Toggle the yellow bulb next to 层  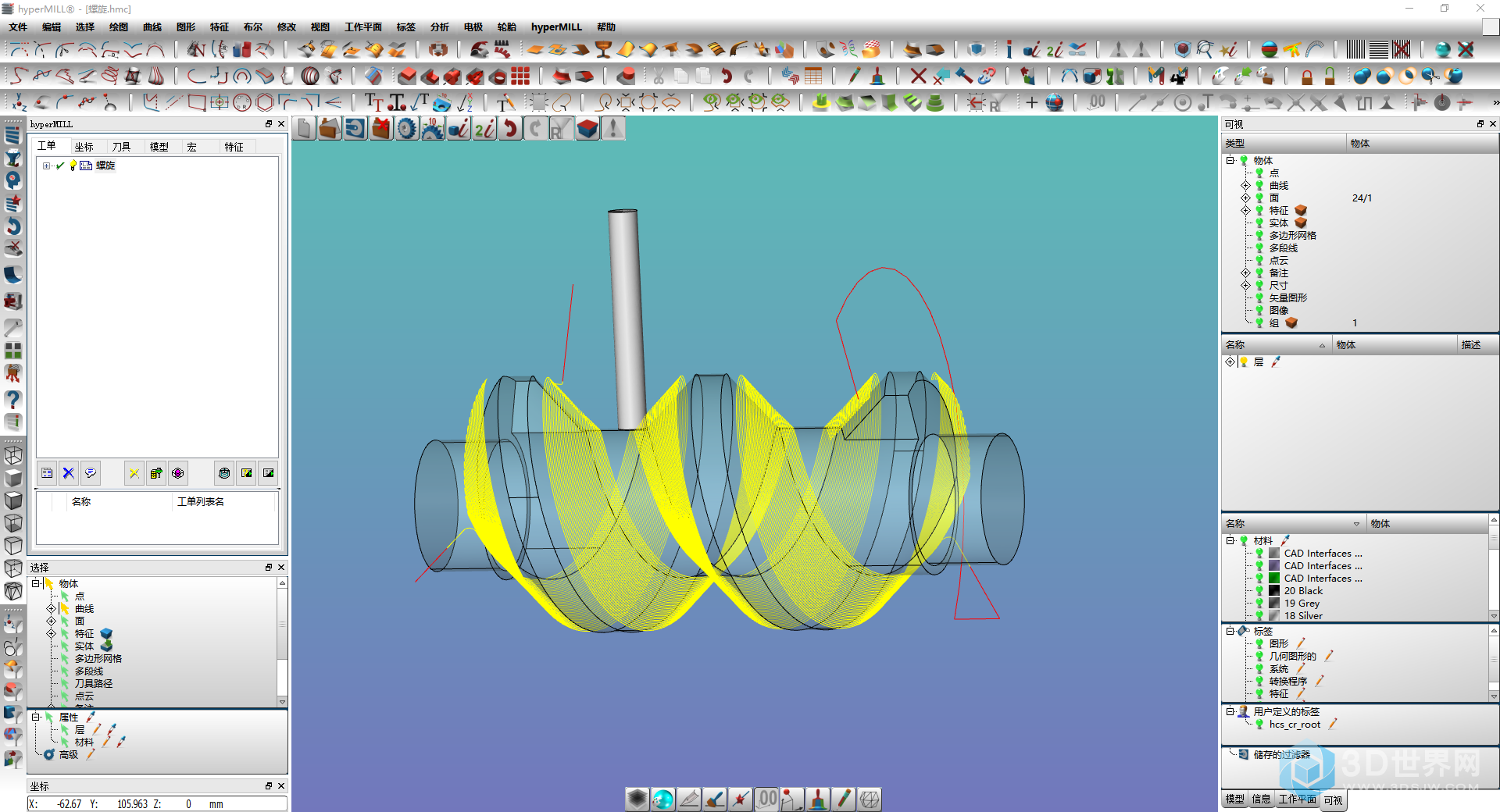1244,362
